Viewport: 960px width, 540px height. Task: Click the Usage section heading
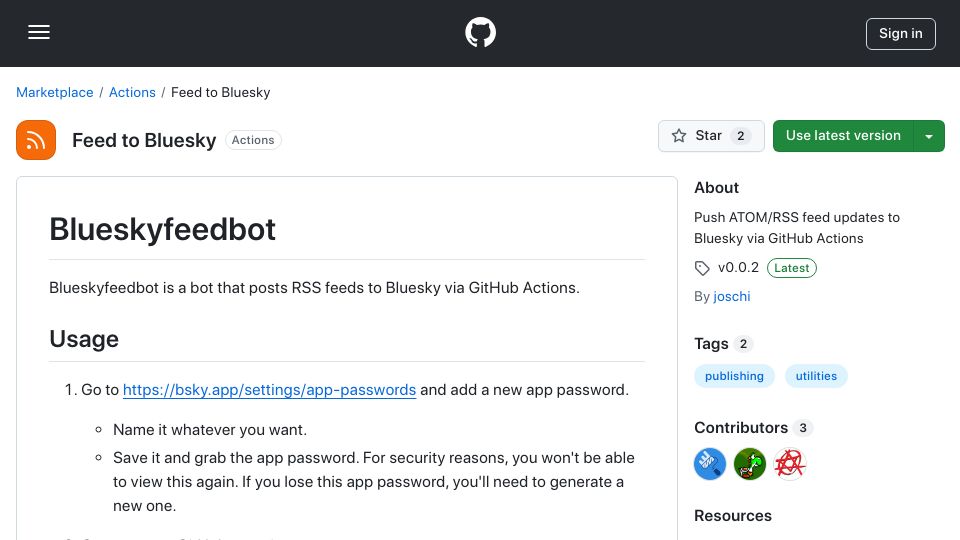point(84,339)
